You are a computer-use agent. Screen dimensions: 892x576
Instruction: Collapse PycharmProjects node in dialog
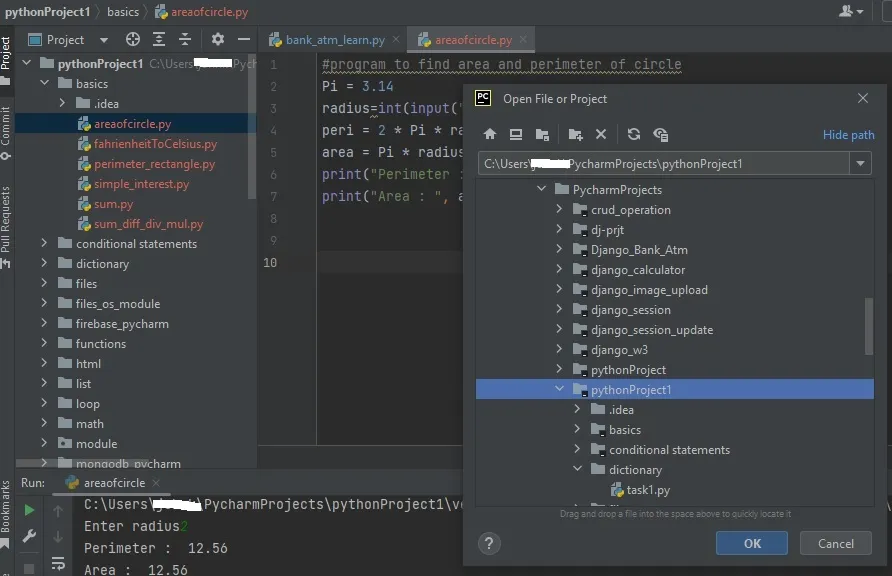(x=541, y=189)
